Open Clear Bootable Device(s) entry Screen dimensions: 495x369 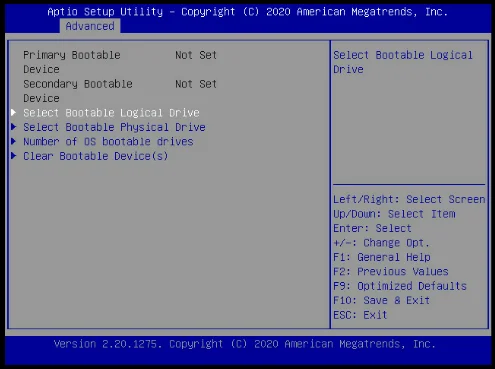pos(96,156)
